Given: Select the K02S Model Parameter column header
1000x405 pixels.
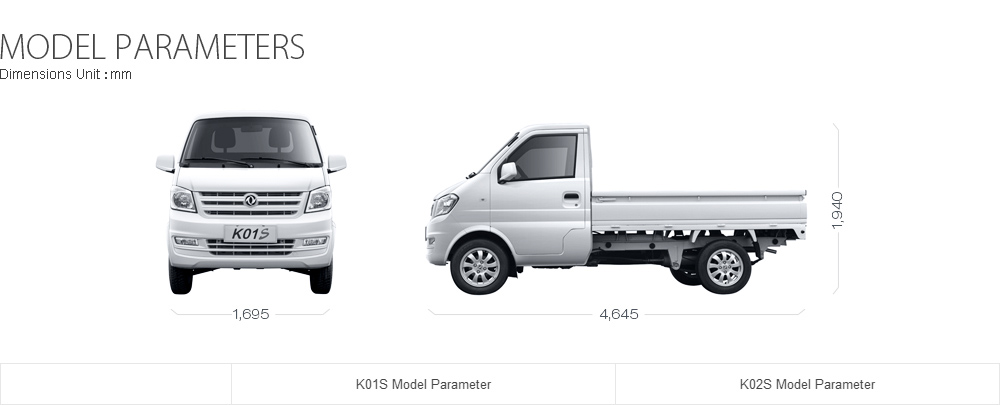Looking at the screenshot, I should pyautogui.click(x=807, y=385).
